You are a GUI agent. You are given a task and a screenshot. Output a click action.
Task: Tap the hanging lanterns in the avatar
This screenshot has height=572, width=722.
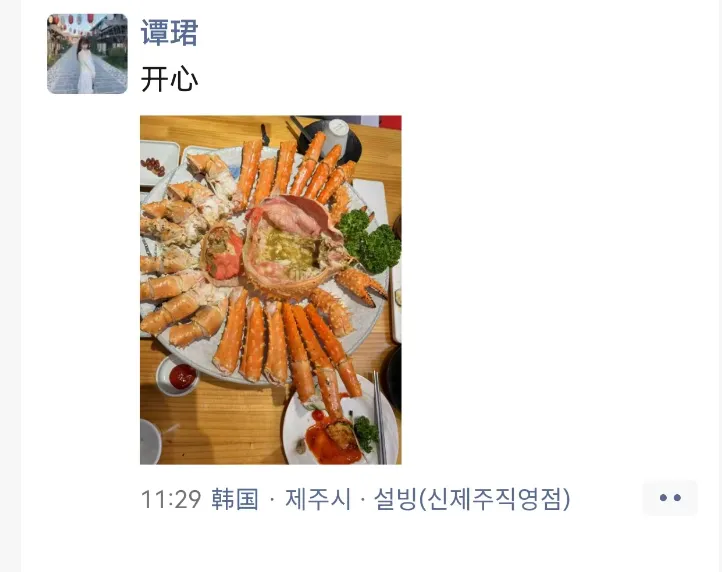73,19
